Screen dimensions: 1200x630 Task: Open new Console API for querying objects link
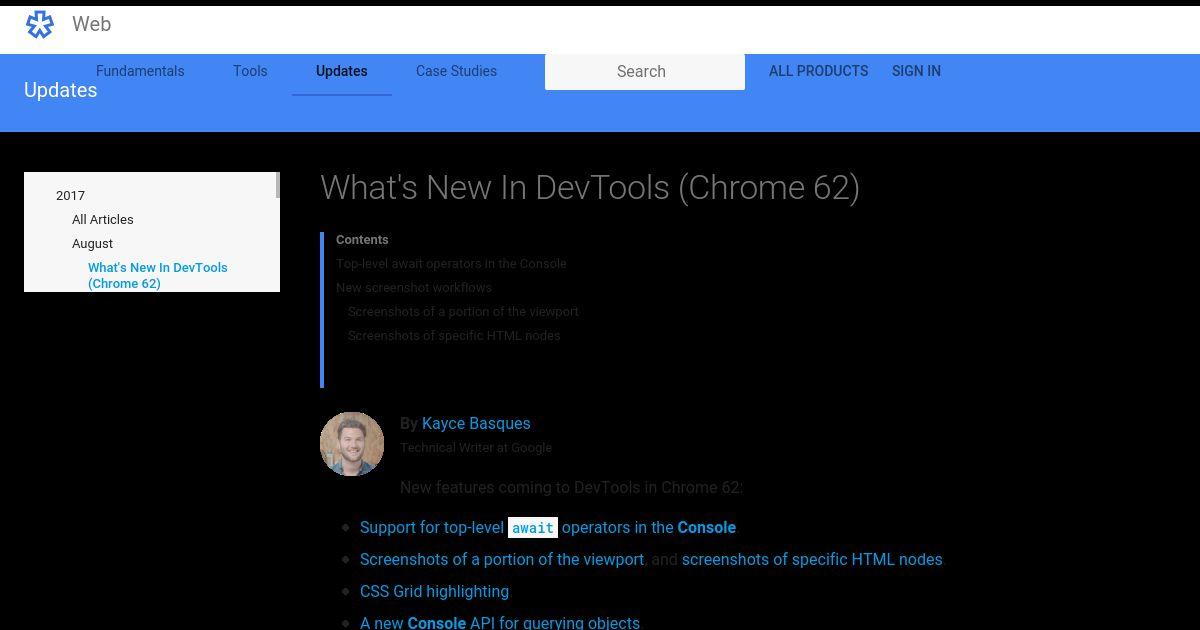point(500,622)
